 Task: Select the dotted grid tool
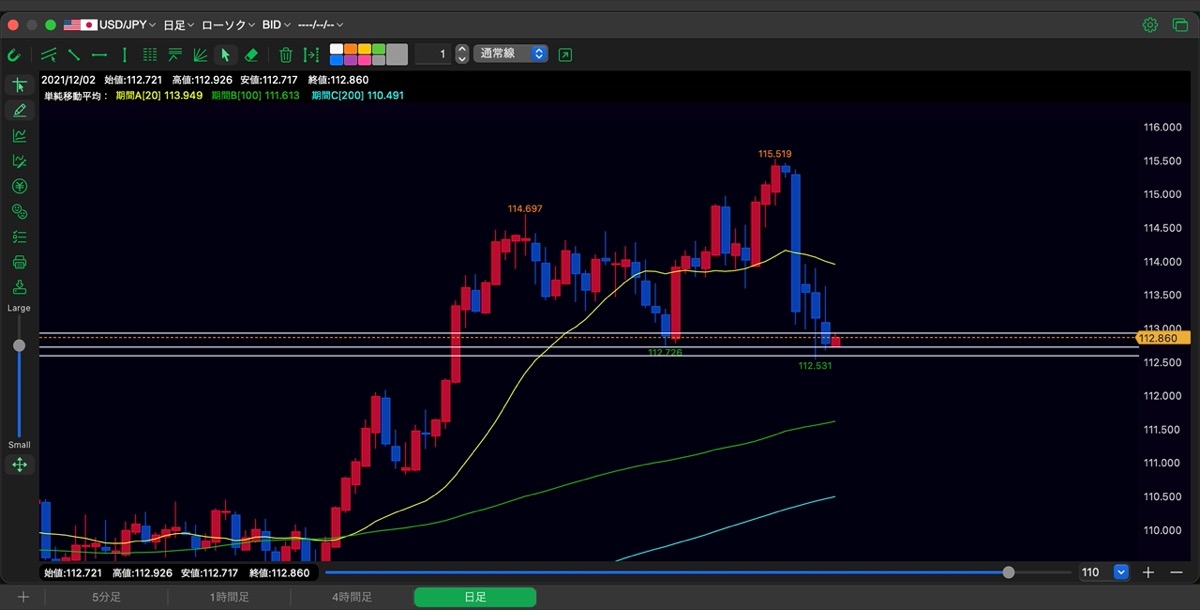tap(150, 54)
